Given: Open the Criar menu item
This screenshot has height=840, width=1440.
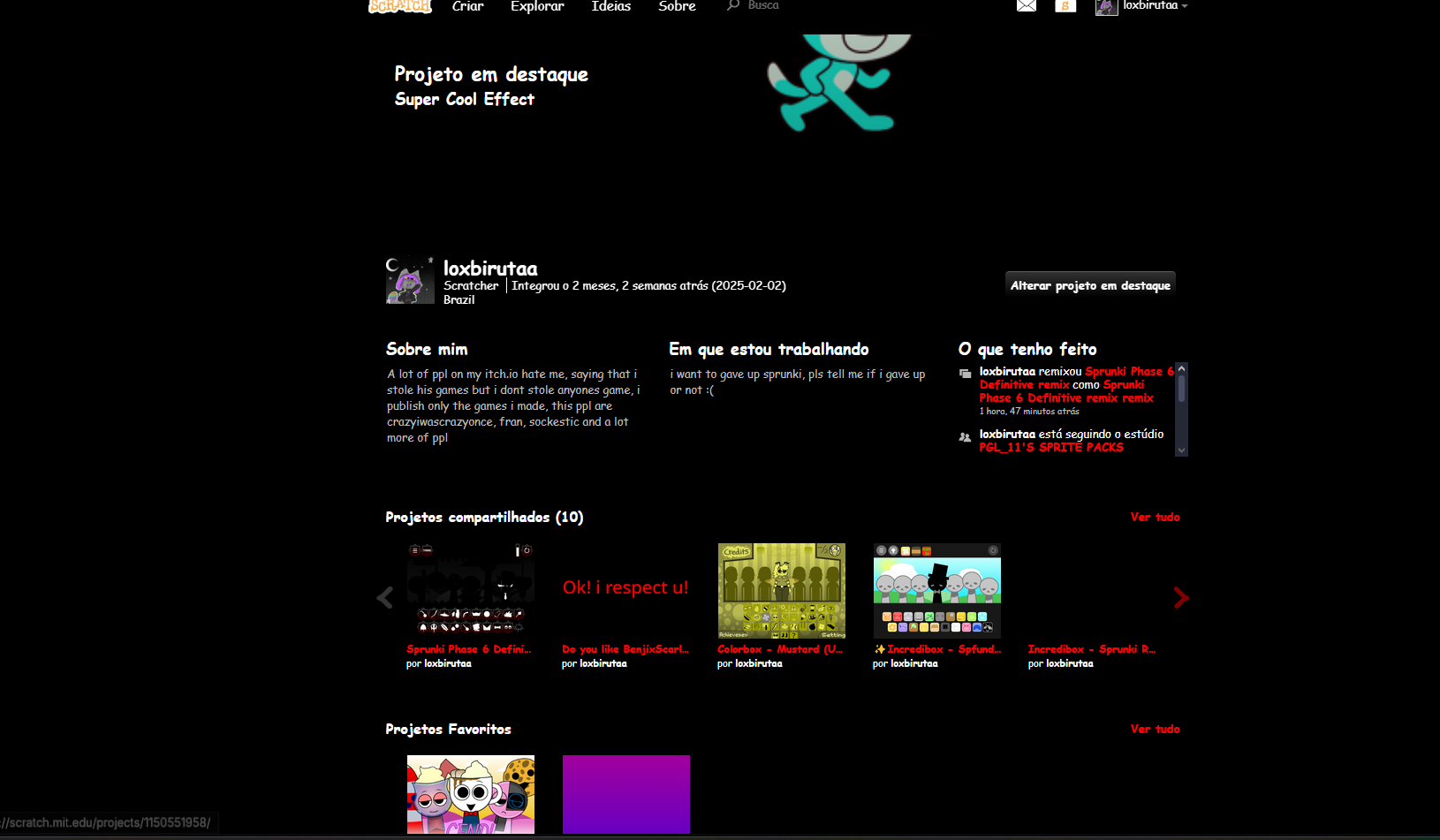Looking at the screenshot, I should [x=467, y=6].
